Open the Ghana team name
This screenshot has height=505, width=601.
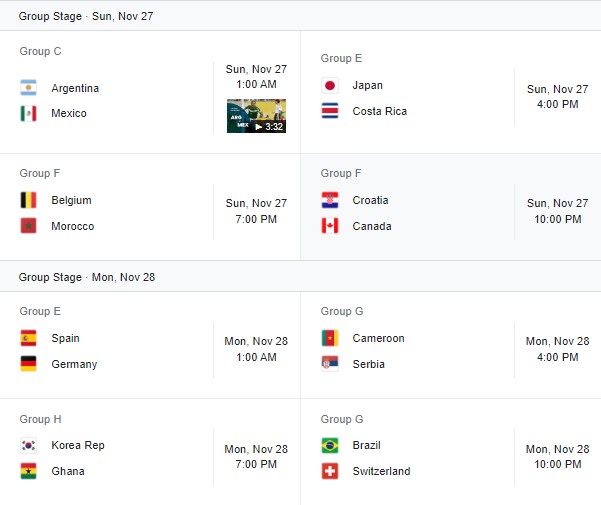[x=68, y=471]
